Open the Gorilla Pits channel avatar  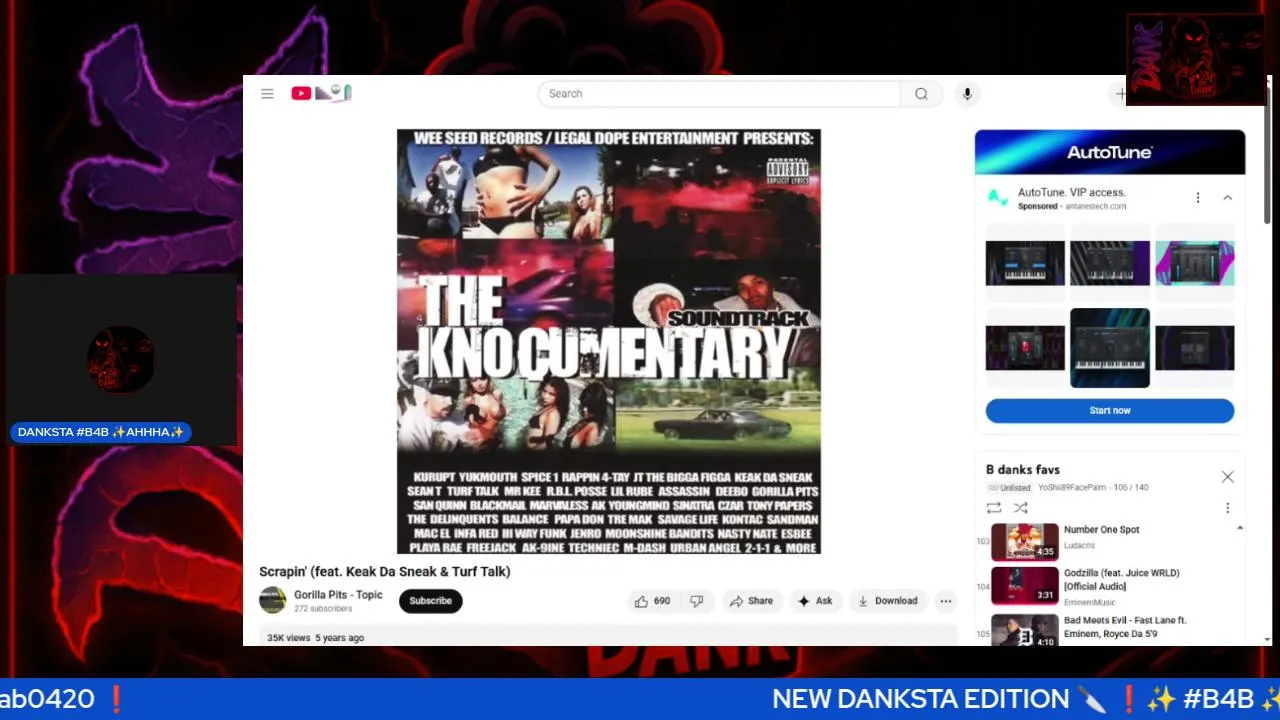(x=273, y=600)
